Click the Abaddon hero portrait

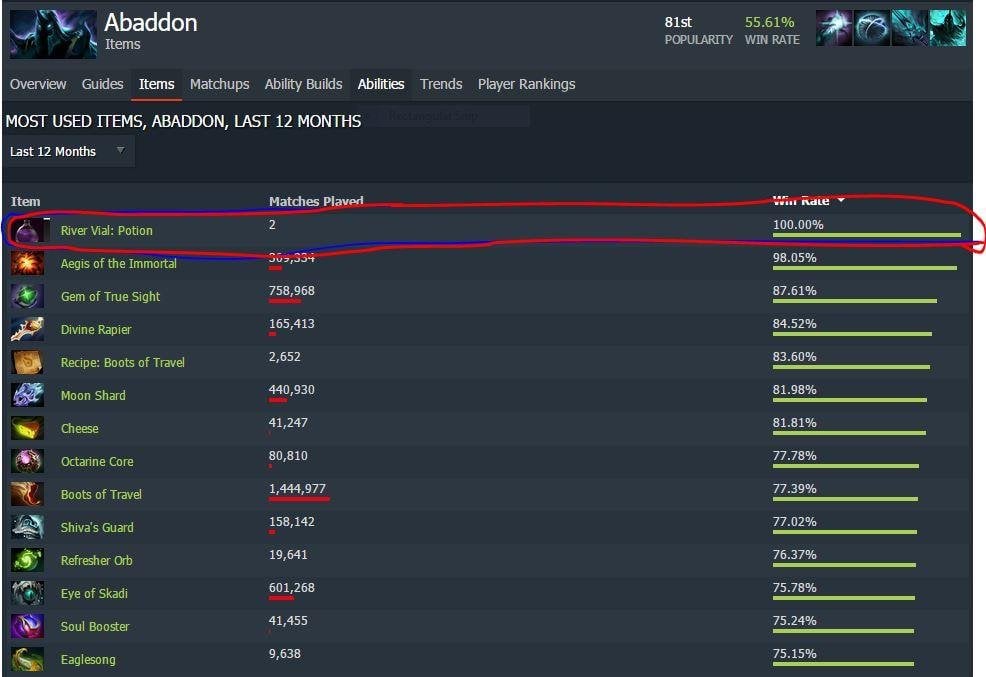pos(53,34)
